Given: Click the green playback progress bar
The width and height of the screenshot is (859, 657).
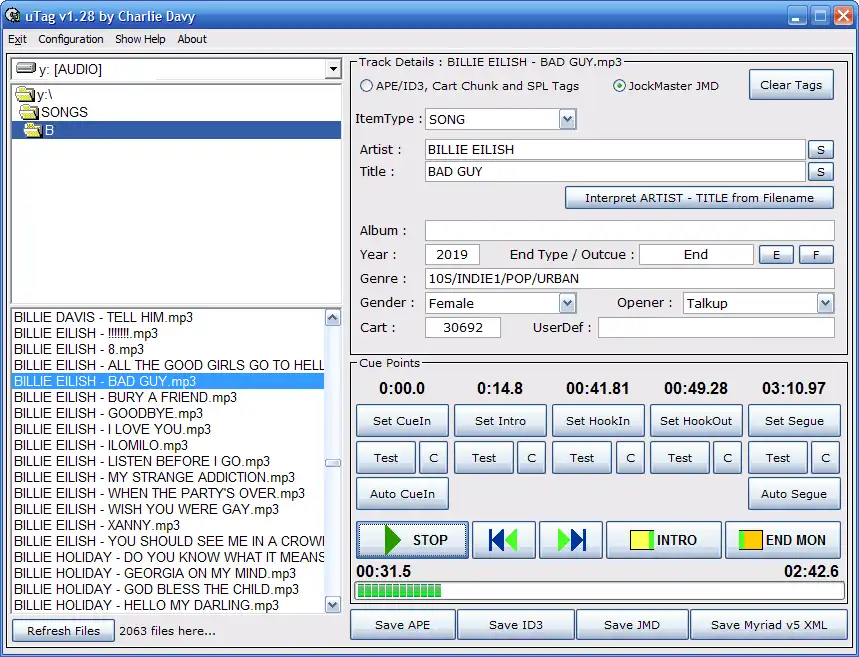Looking at the screenshot, I should (x=600, y=591).
